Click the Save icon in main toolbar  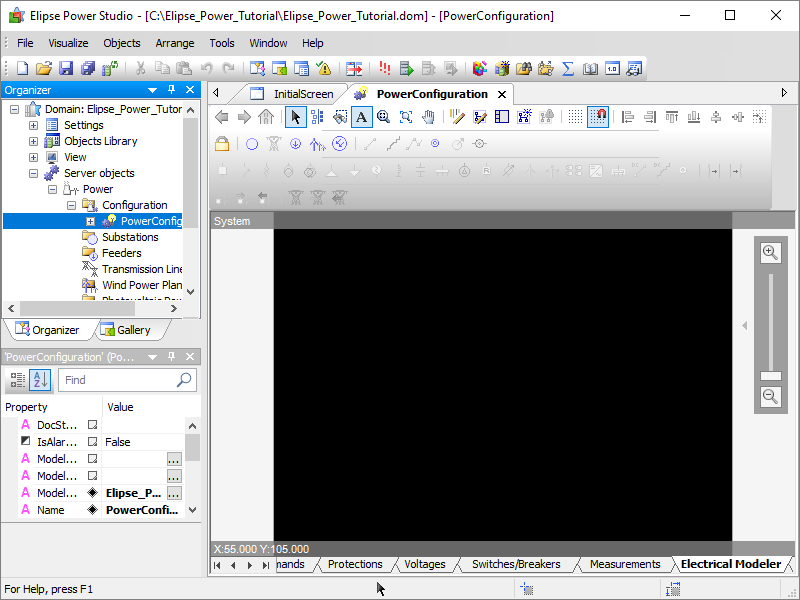click(x=66, y=69)
